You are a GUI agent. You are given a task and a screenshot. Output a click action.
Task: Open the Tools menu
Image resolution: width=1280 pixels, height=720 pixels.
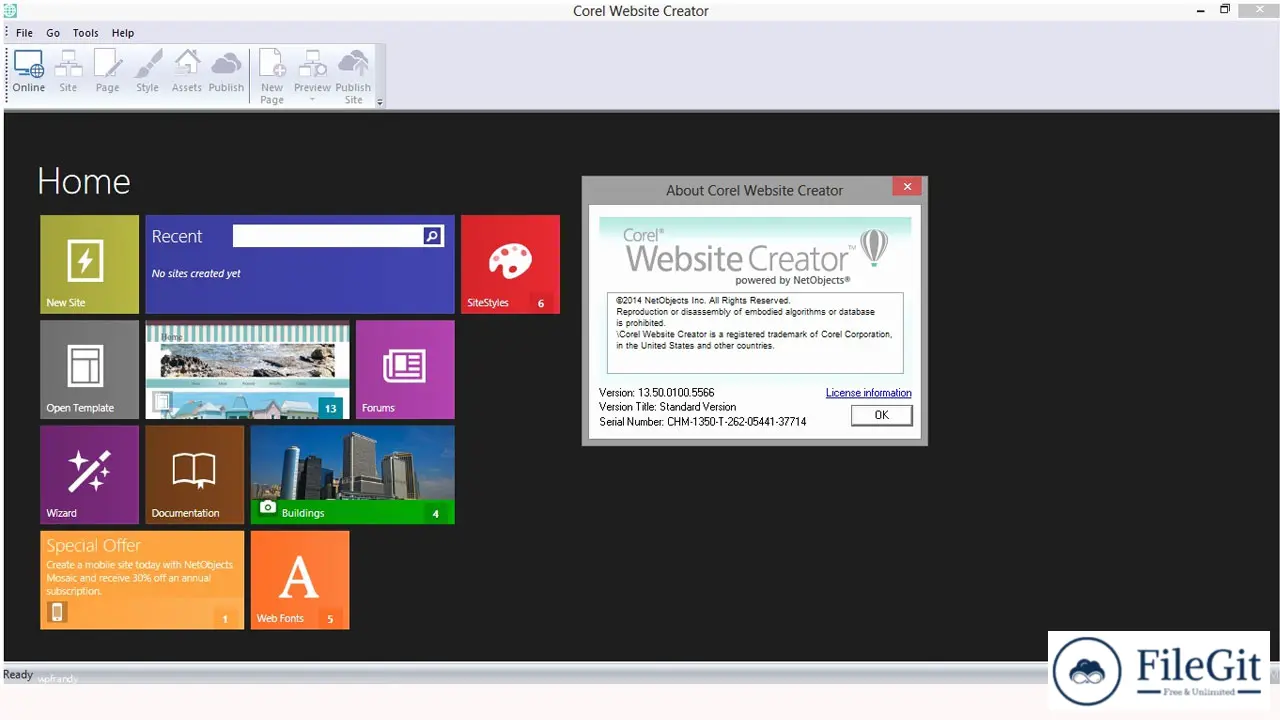coord(86,33)
